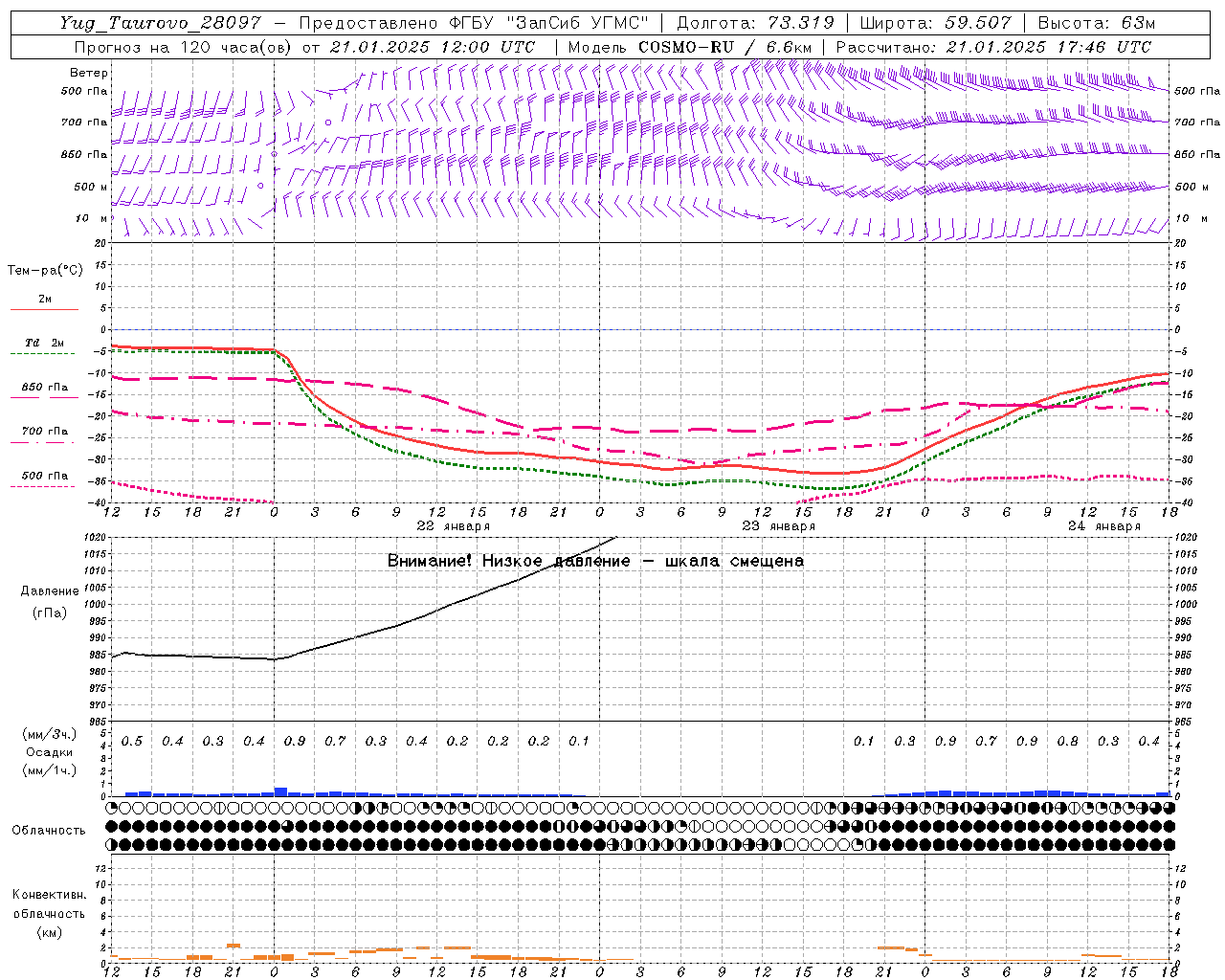Image resolution: width=1225 pixels, height=980 pixels.
Task: Click the Осадки panel label
Action: tap(50, 752)
